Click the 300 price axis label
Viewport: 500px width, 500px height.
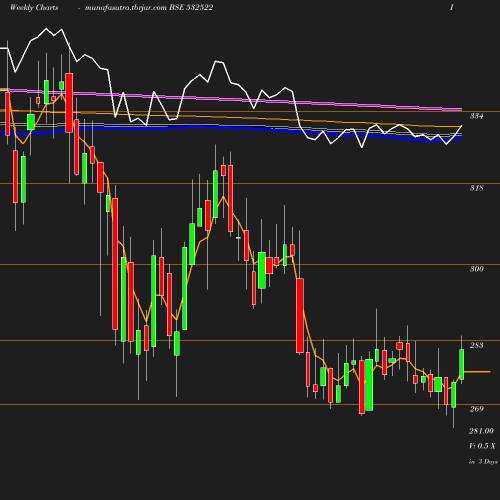[x=476, y=269]
